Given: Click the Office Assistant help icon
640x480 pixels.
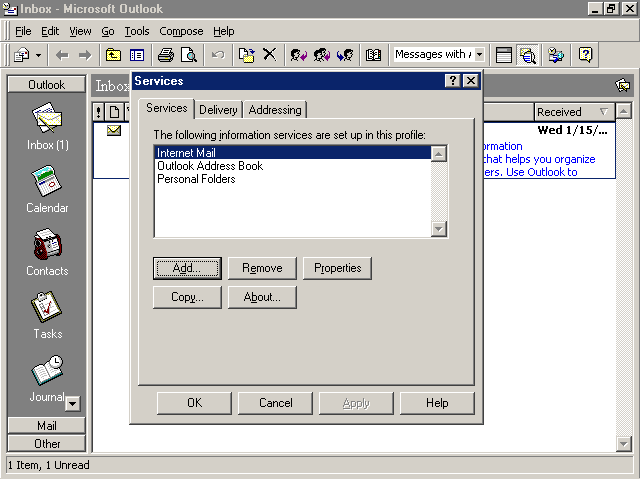Looking at the screenshot, I should click(586, 55).
